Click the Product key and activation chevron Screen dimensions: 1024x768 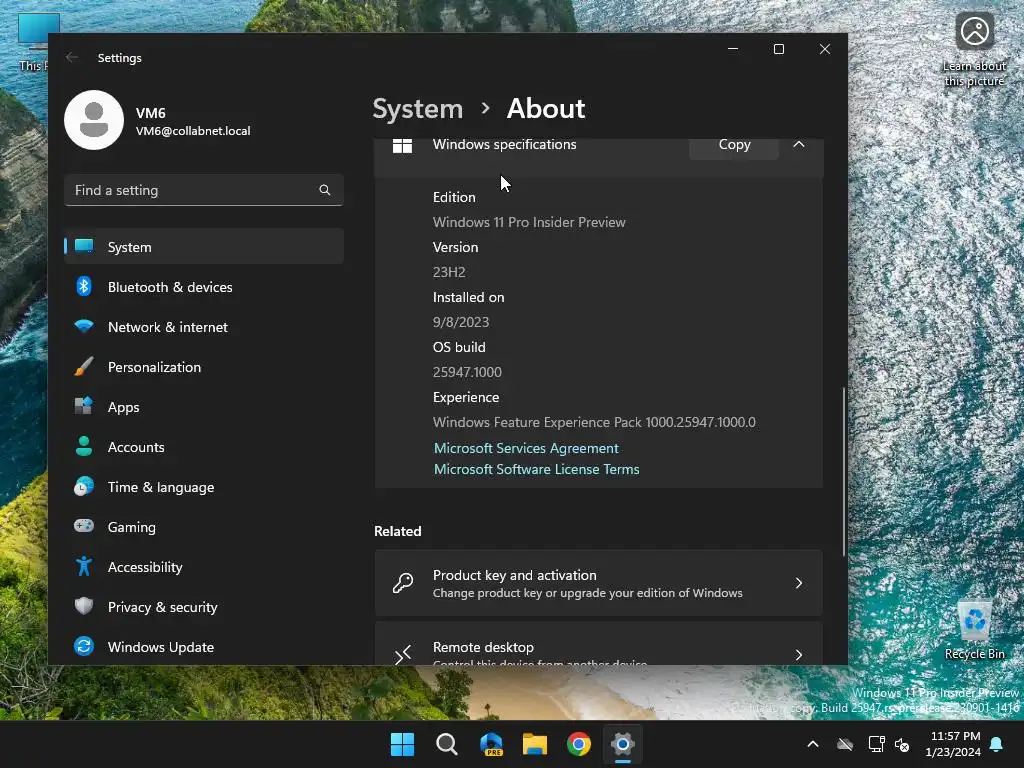pos(799,583)
